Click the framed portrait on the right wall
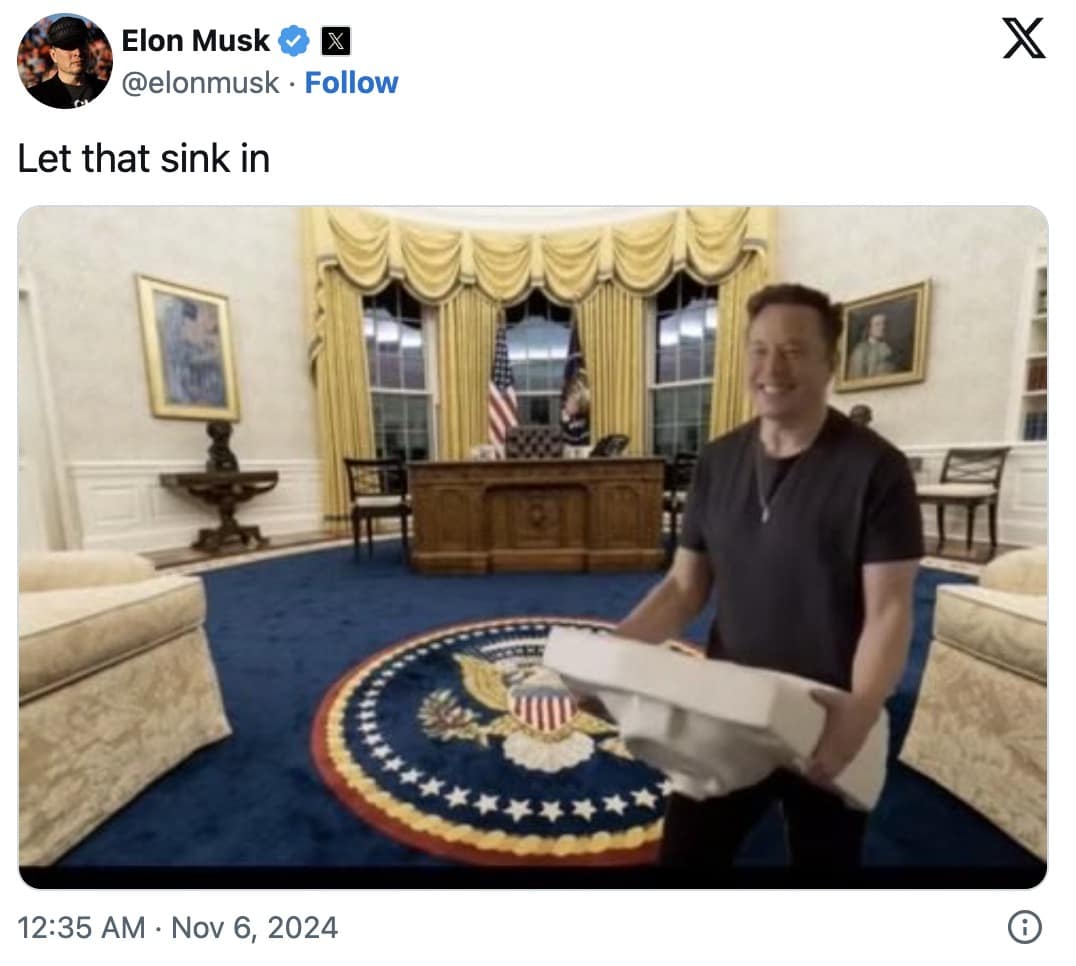The width and height of the screenshot is (1076, 966). (883, 338)
